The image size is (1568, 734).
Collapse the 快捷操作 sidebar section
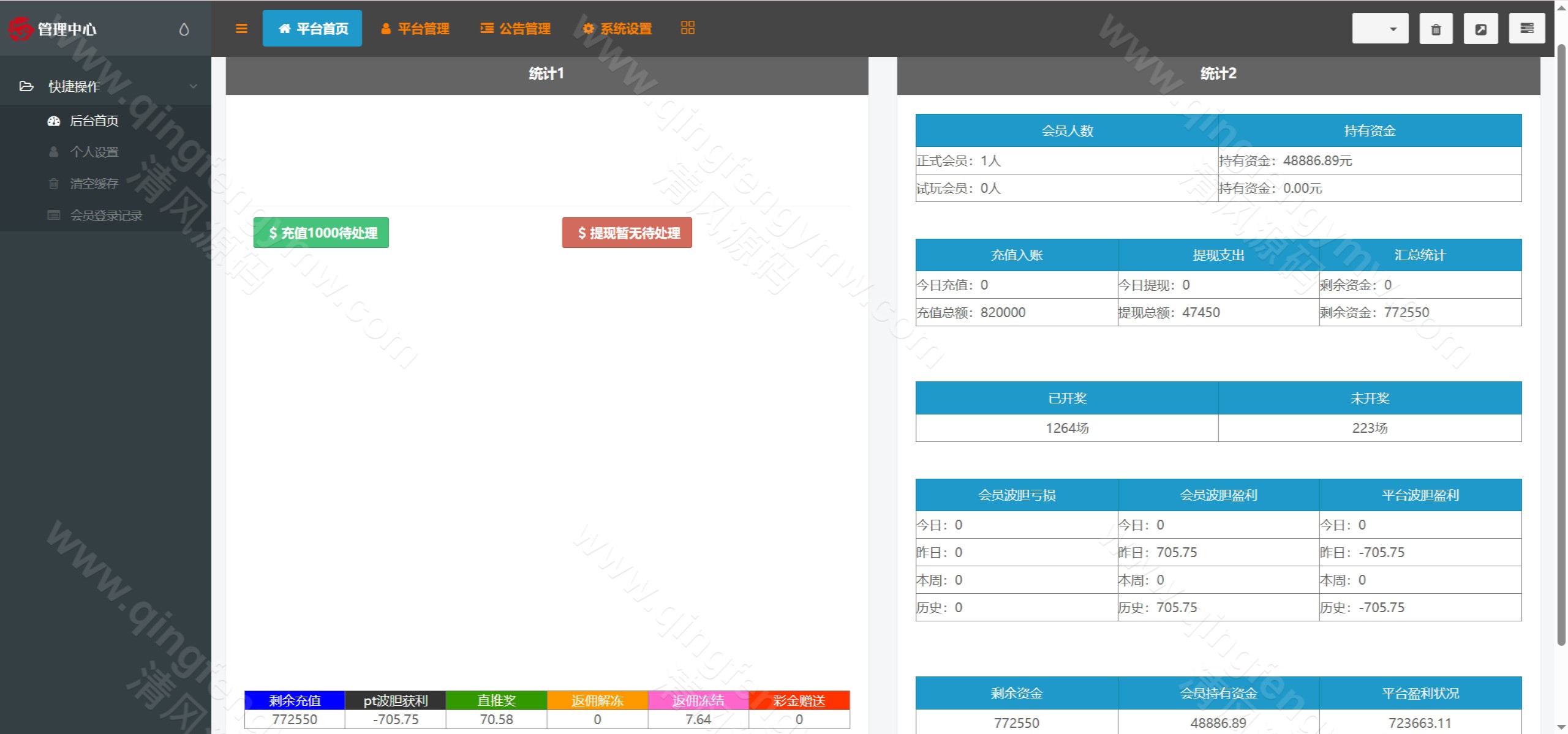[193, 86]
